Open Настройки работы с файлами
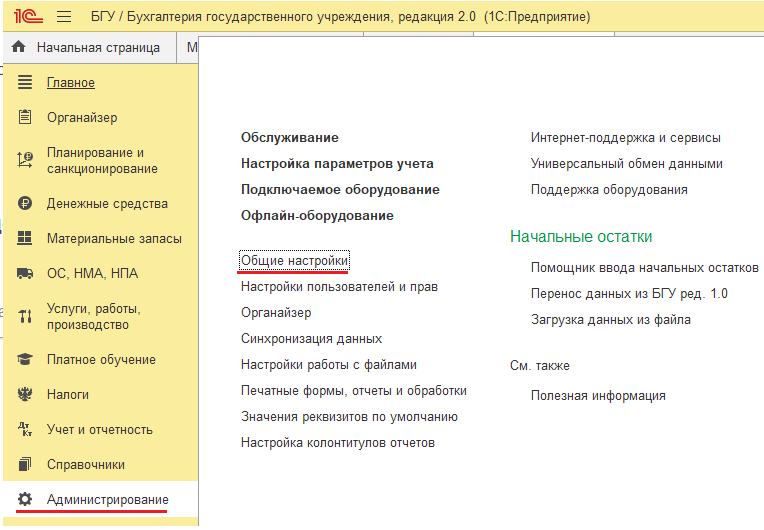 (329, 365)
